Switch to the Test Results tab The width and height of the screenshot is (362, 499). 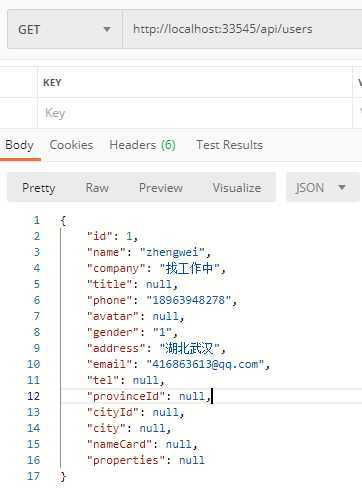pos(229,145)
